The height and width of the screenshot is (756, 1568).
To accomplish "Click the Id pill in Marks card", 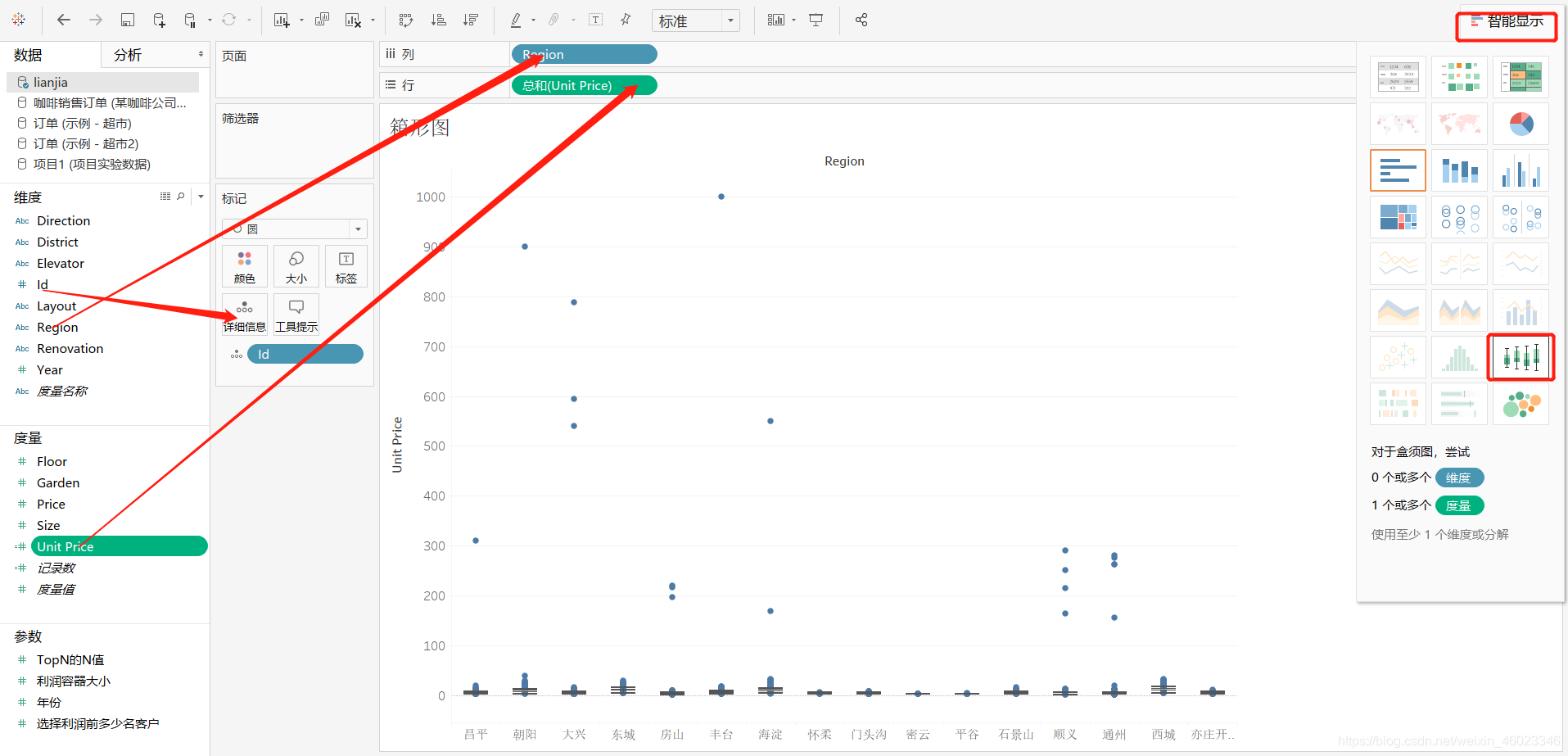I will pos(305,354).
